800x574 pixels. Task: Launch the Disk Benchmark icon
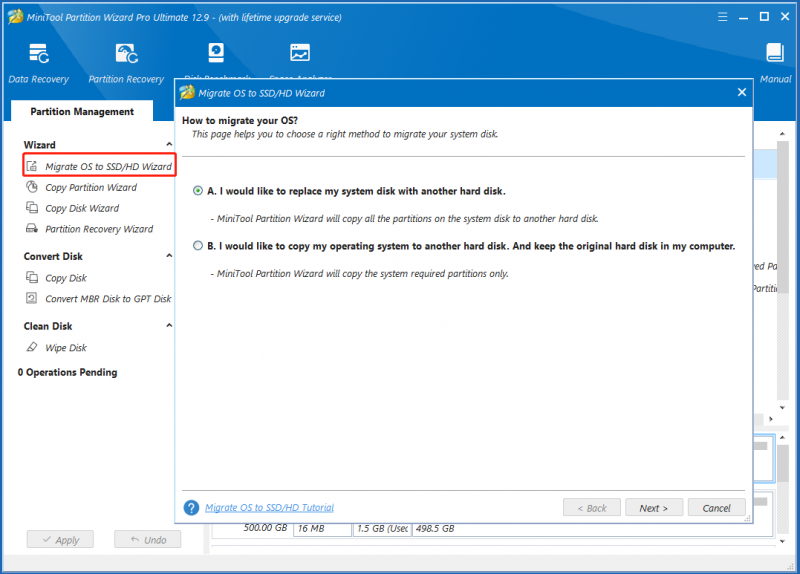[216, 53]
